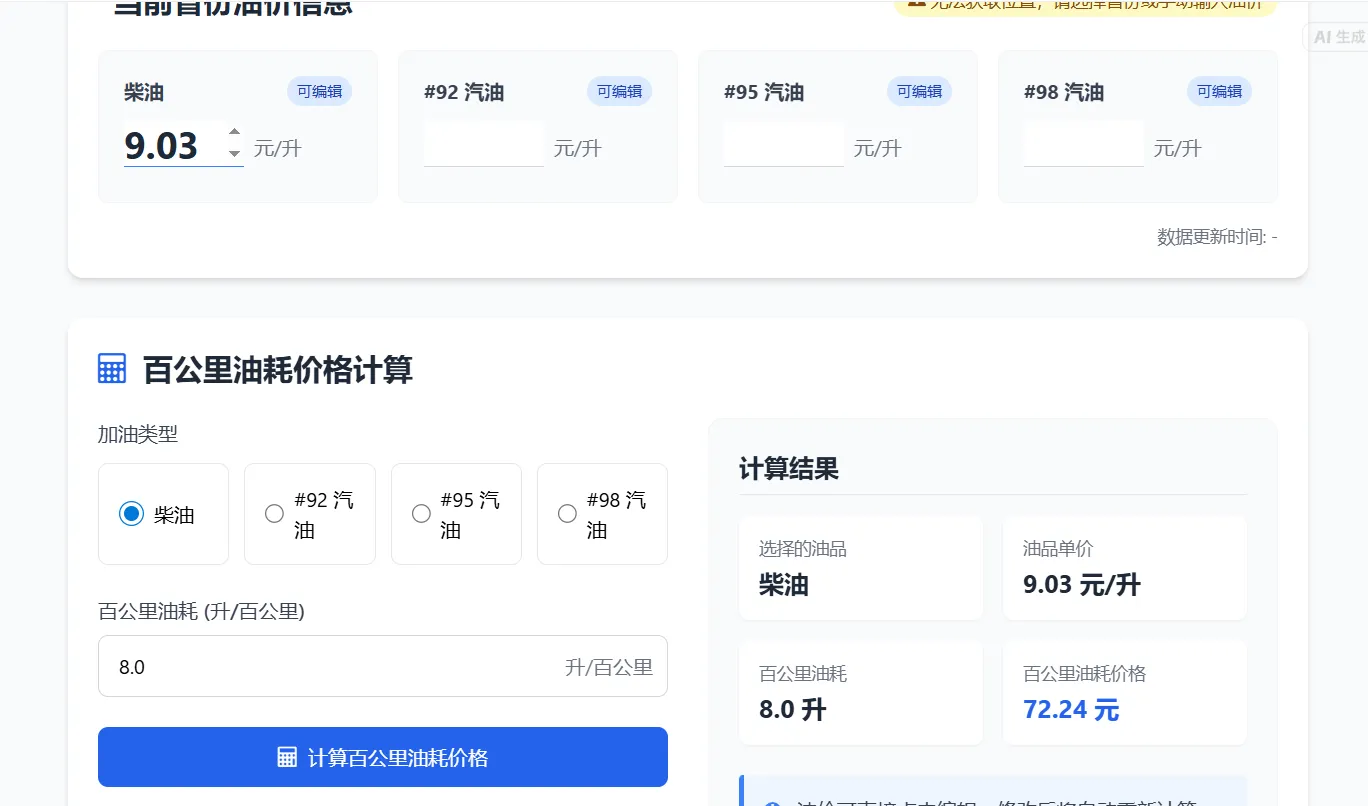Click the 百公里油耗 consumption input showing 8.0
This screenshot has width=1368, height=806.
[x=382, y=666]
